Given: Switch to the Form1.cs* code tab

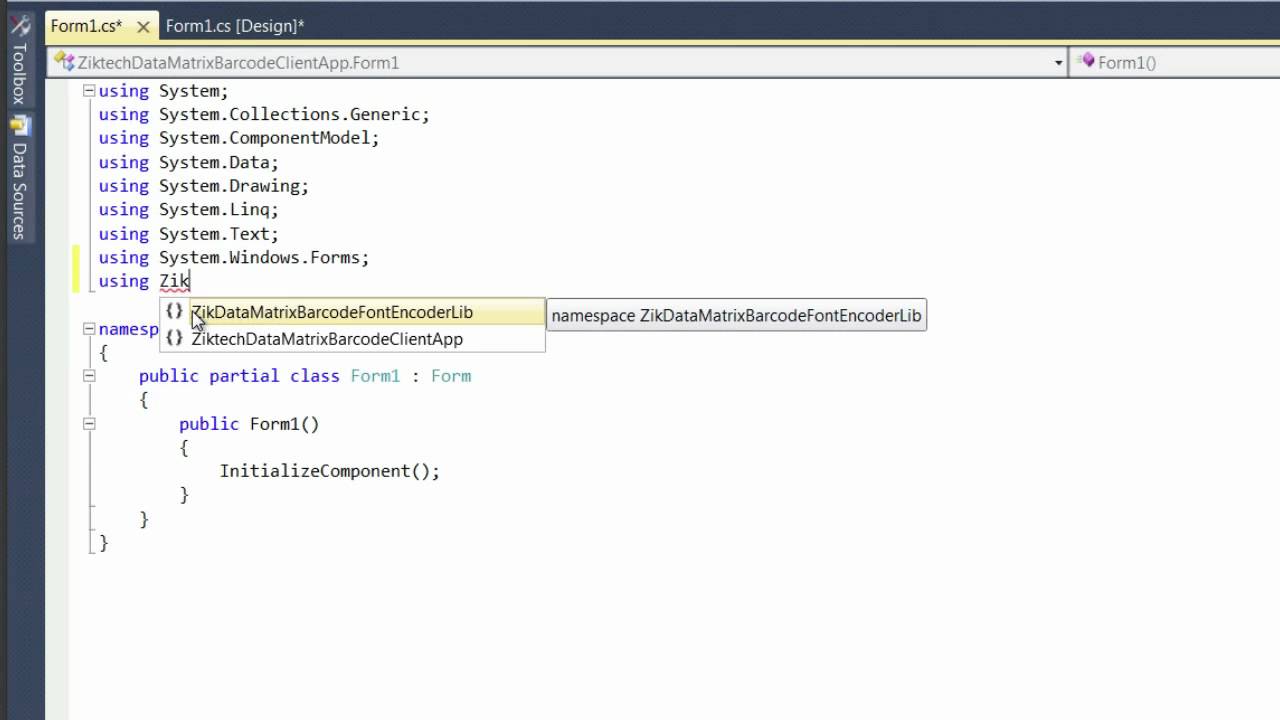Looking at the screenshot, I should pos(86,26).
